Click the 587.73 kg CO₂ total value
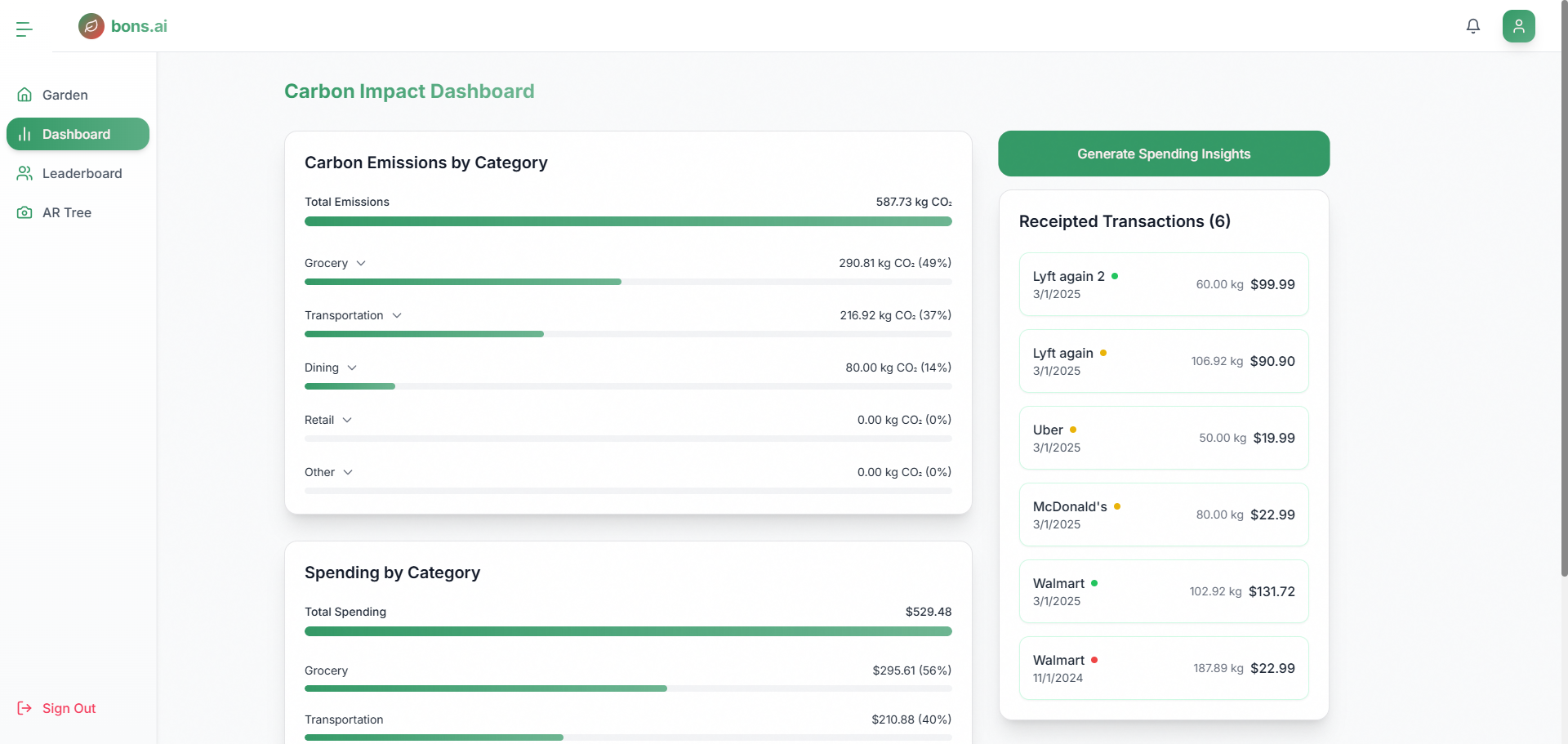 [x=914, y=202]
